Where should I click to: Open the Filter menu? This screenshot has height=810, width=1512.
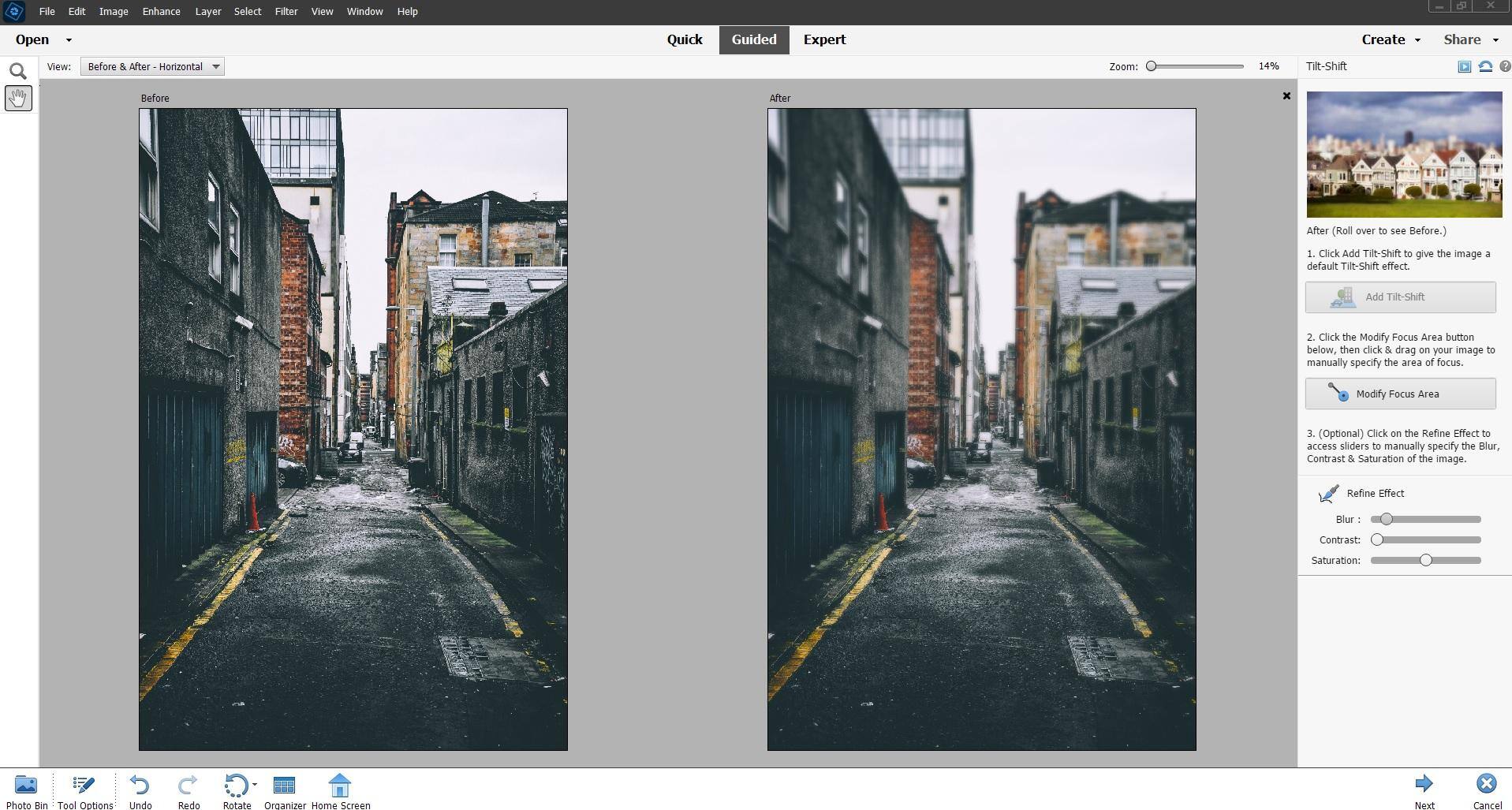coord(286,12)
